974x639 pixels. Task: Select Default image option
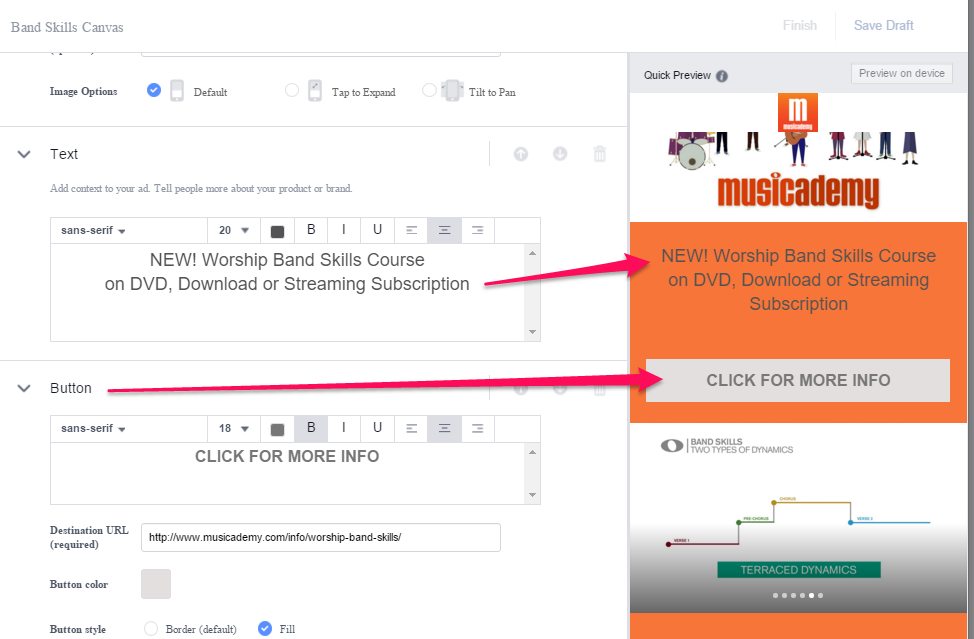[154, 91]
